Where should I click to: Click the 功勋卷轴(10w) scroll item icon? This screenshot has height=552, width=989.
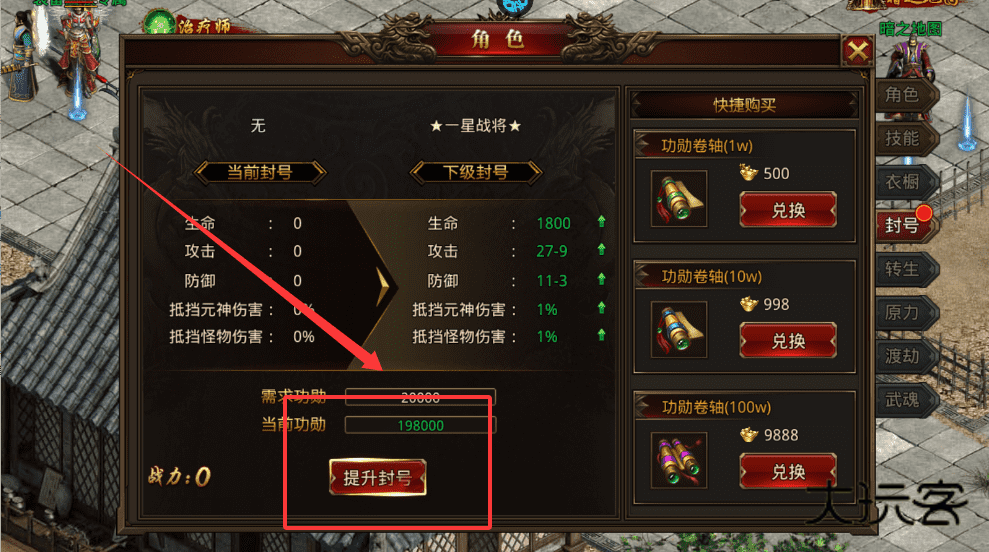click(x=679, y=329)
